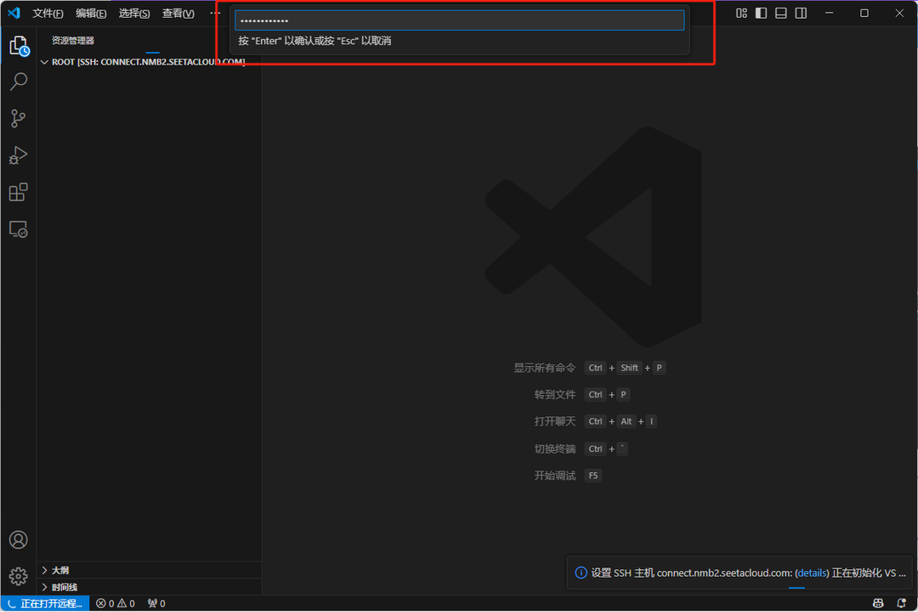Screen dimensions: 918x612
Task: Open Customize Layout icon in title bar
Action: click(x=742, y=13)
